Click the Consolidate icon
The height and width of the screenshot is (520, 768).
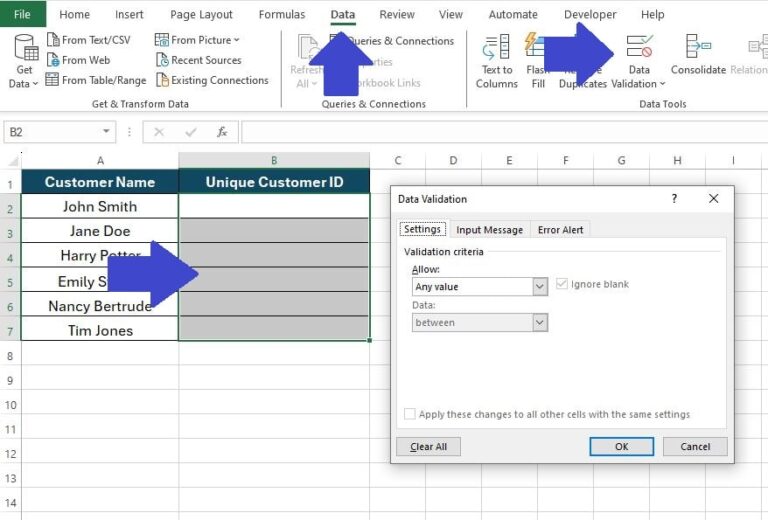tap(698, 48)
